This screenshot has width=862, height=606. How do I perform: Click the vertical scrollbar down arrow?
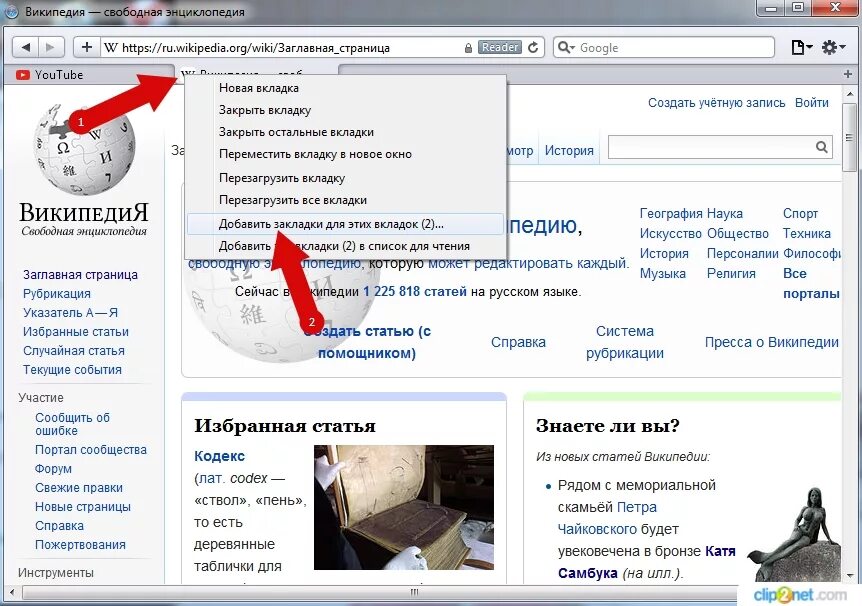849,576
